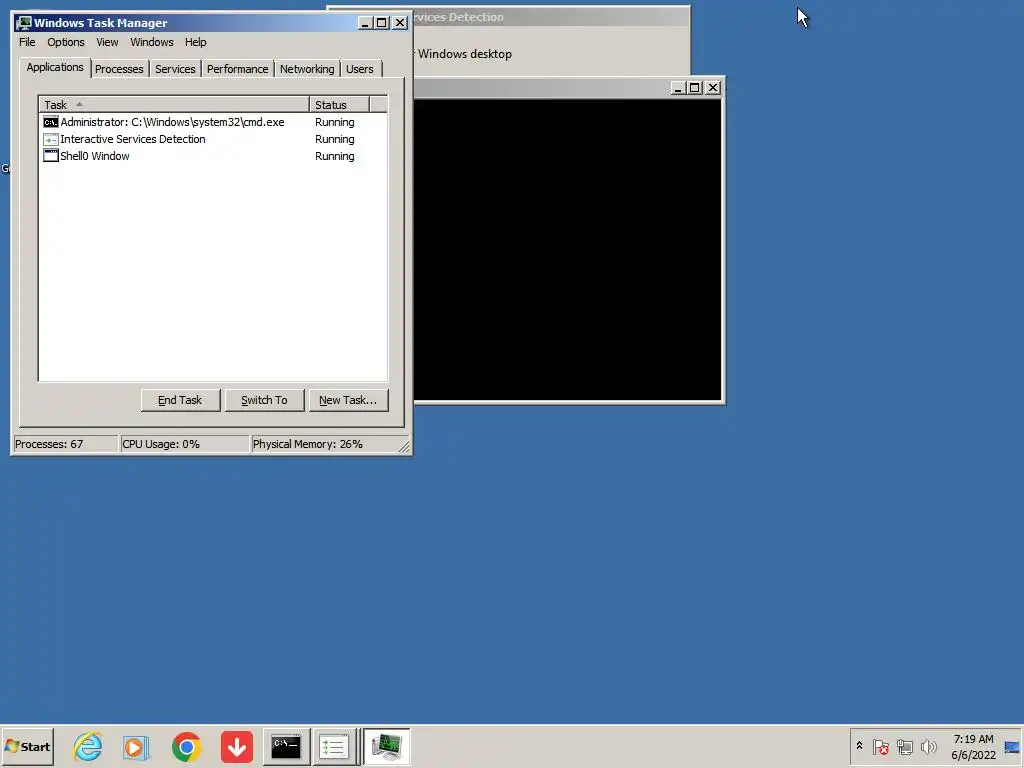Launch Windows Media Player taskbar icon
This screenshot has height=768, width=1024.
click(136, 746)
